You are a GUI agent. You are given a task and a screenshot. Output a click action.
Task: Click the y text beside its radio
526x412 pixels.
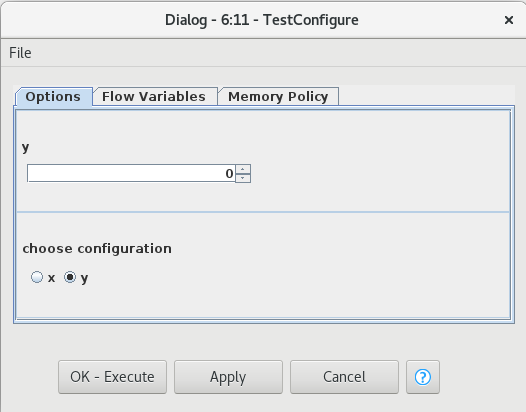pyautogui.click(x=85, y=278)
